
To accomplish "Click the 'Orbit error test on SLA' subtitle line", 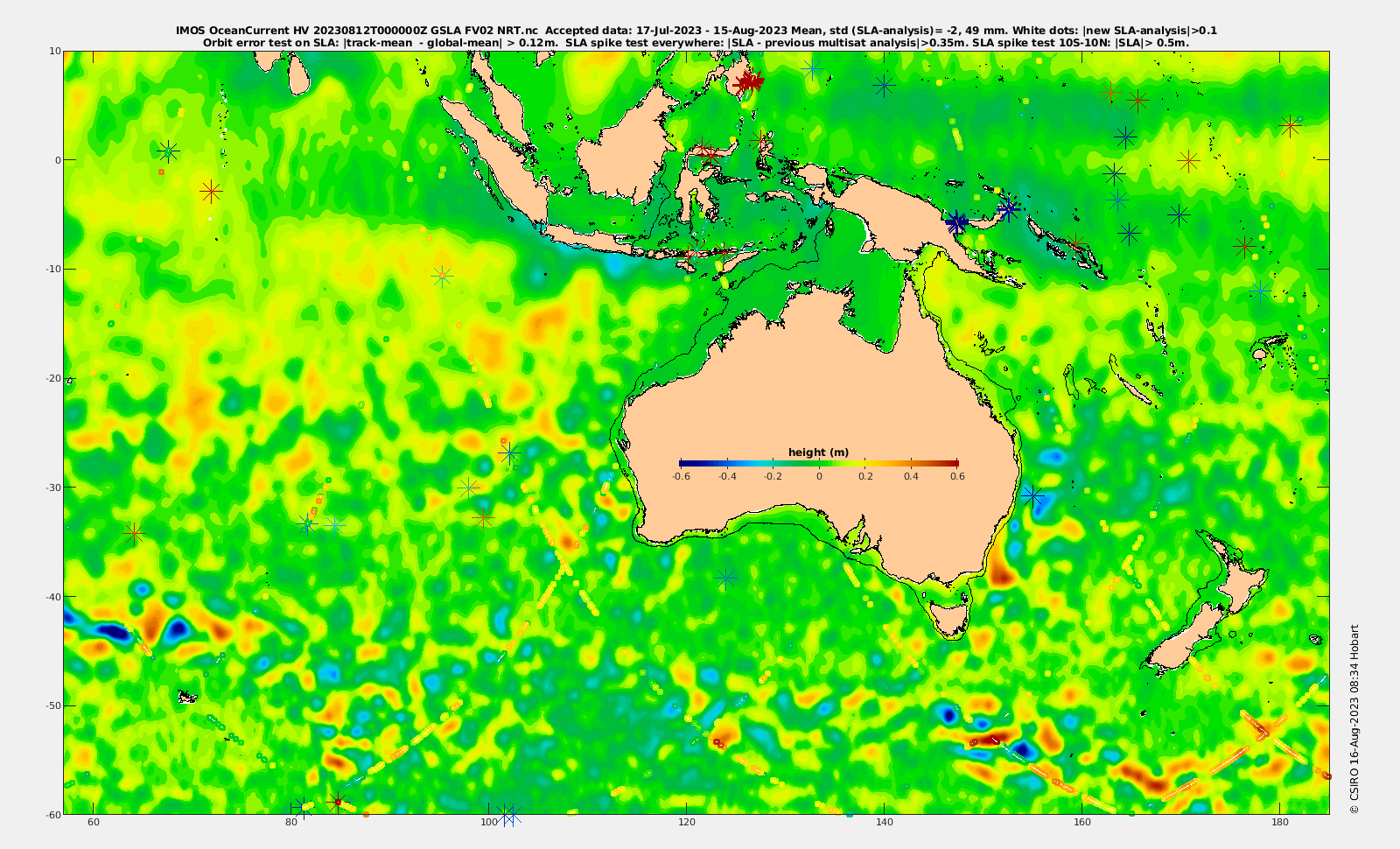I will 696,42.
